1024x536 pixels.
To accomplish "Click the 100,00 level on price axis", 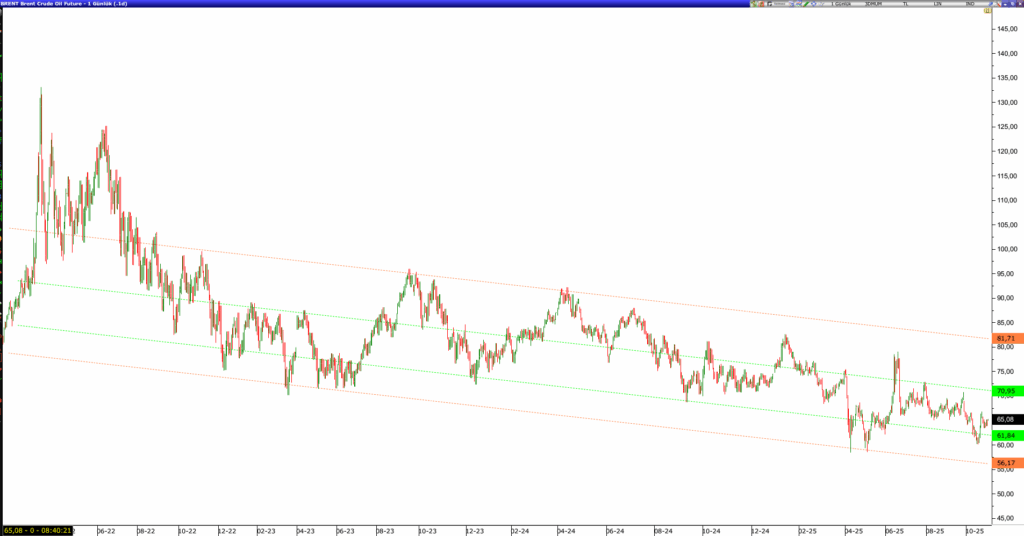I will pos(1006,249).
